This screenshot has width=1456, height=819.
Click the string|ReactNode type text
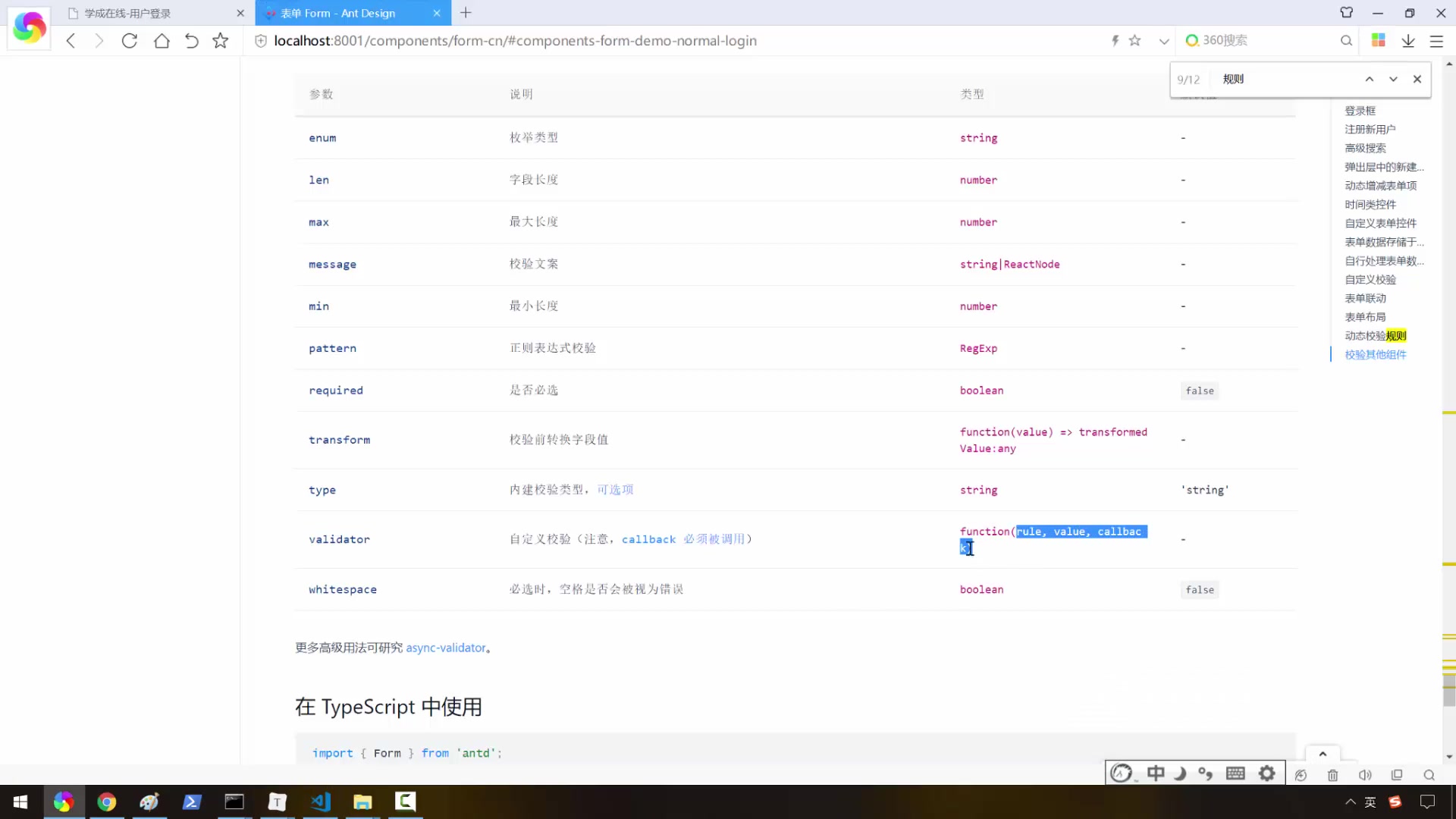[x=1009, y=264]
